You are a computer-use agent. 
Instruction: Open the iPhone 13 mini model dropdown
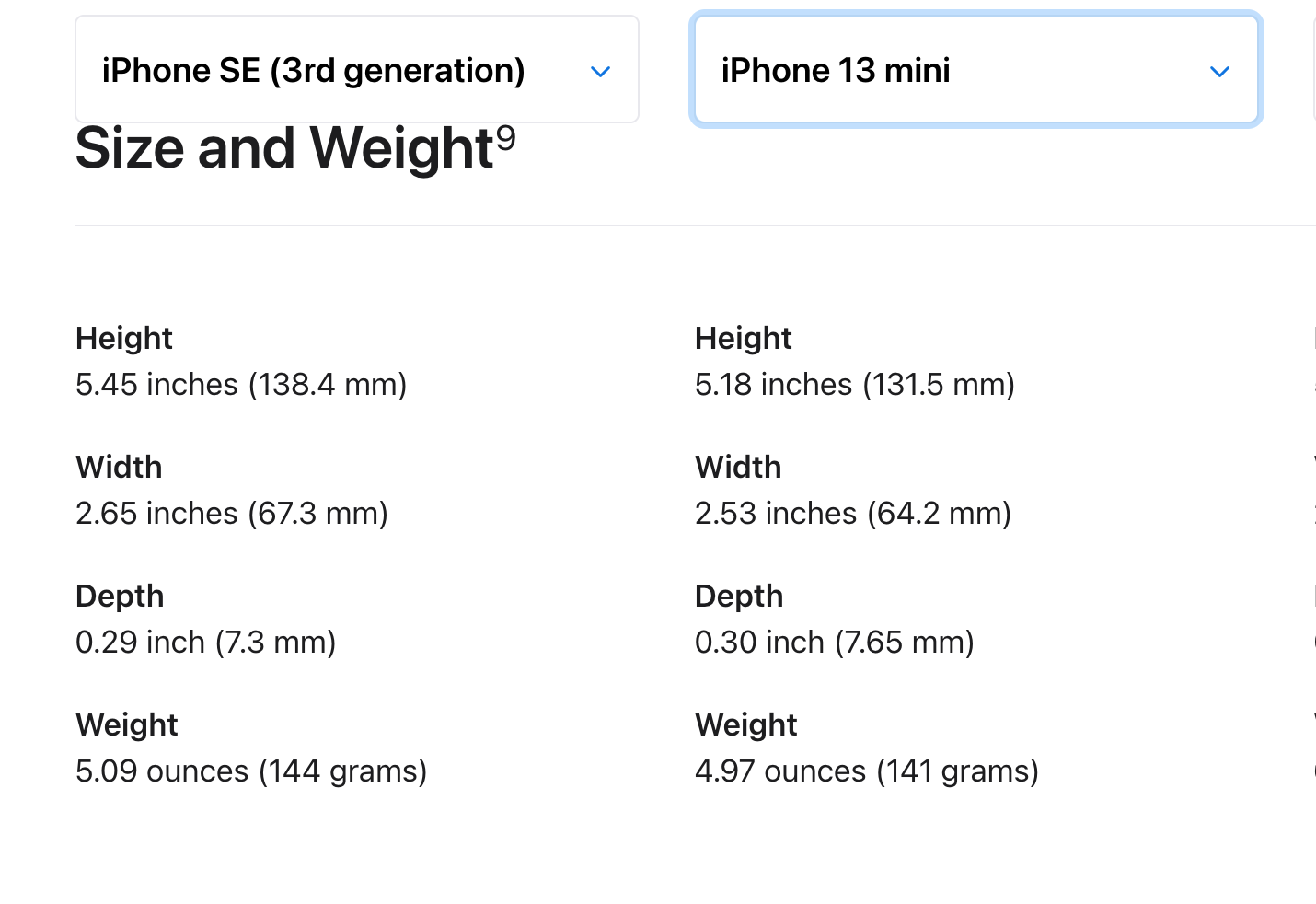tap(976, 69)
